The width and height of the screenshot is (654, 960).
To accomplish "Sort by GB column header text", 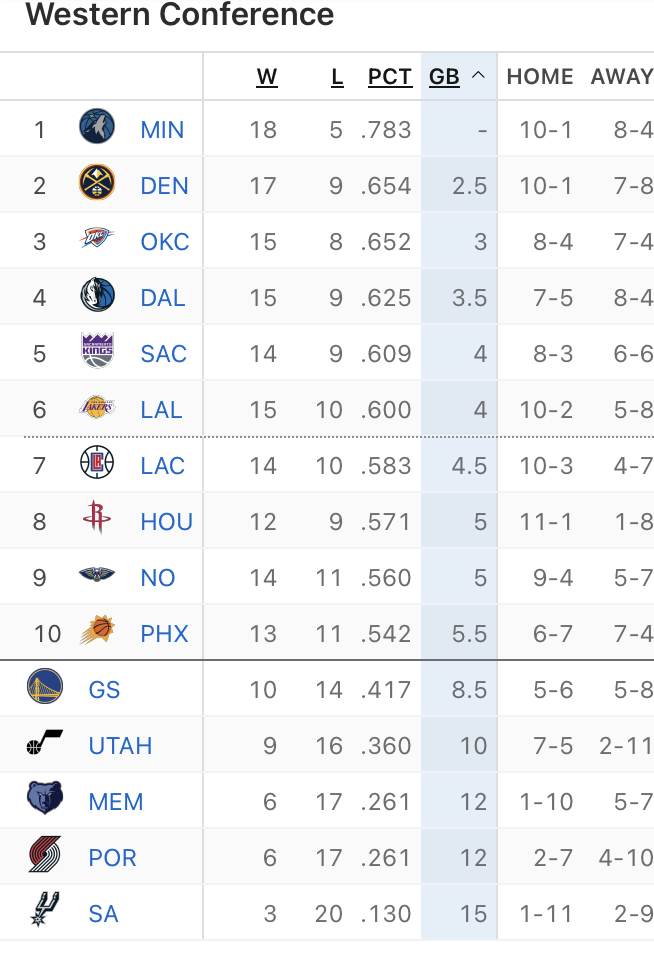I will [x=444, y=77].
